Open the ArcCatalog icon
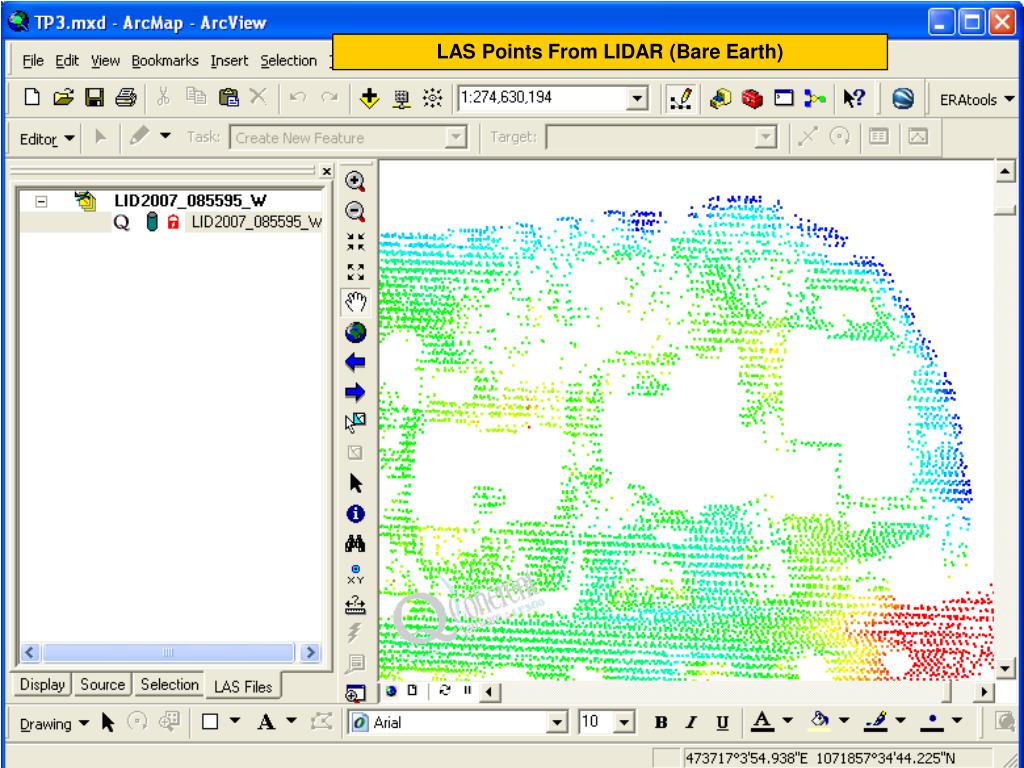Image resolution: width=1024 pixels, height=768 pixels. (720, 99)
